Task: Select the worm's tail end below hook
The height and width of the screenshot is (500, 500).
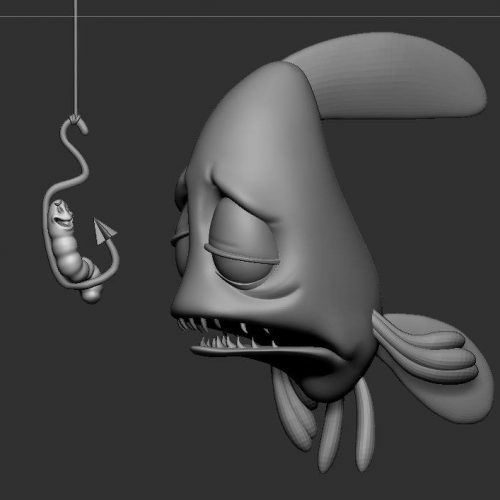Action: 91,294
